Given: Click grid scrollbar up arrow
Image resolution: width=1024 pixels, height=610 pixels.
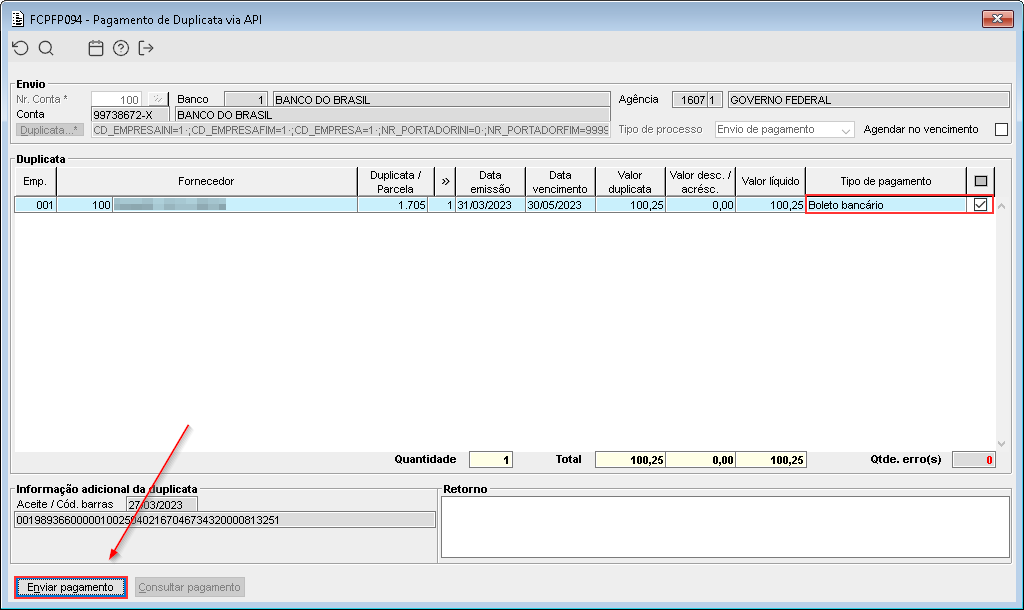Looking at the screenshot, I should pyautogui.click(x=1001, y=206).
